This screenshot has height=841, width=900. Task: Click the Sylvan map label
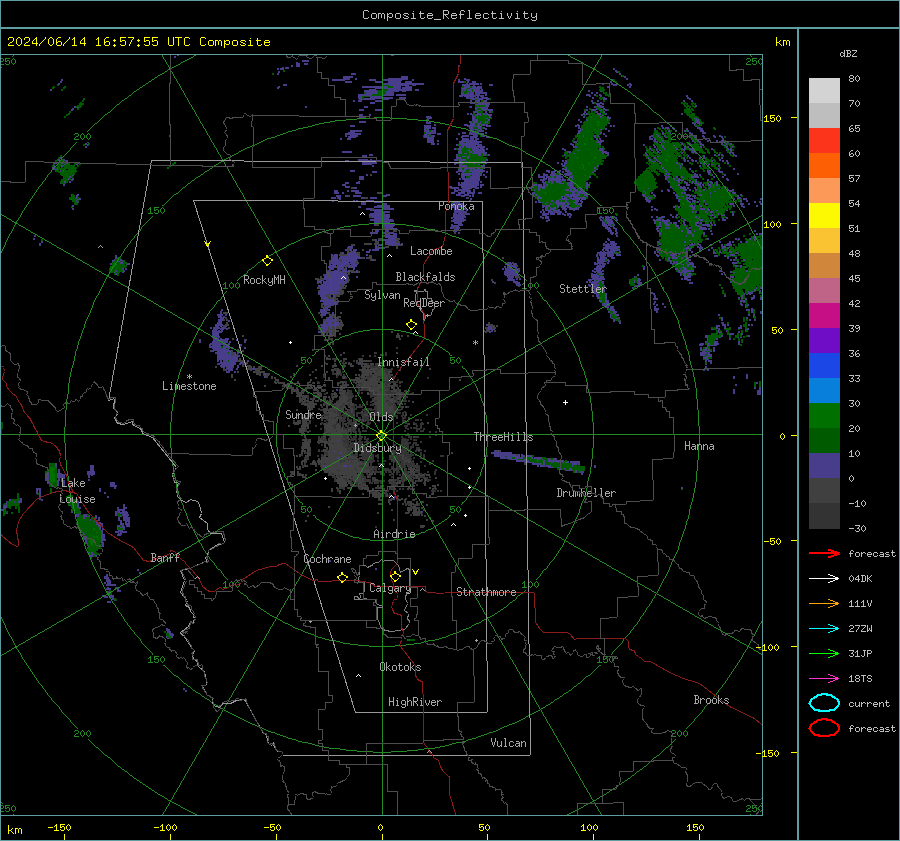pyautogui.click(x=382, y=295)
